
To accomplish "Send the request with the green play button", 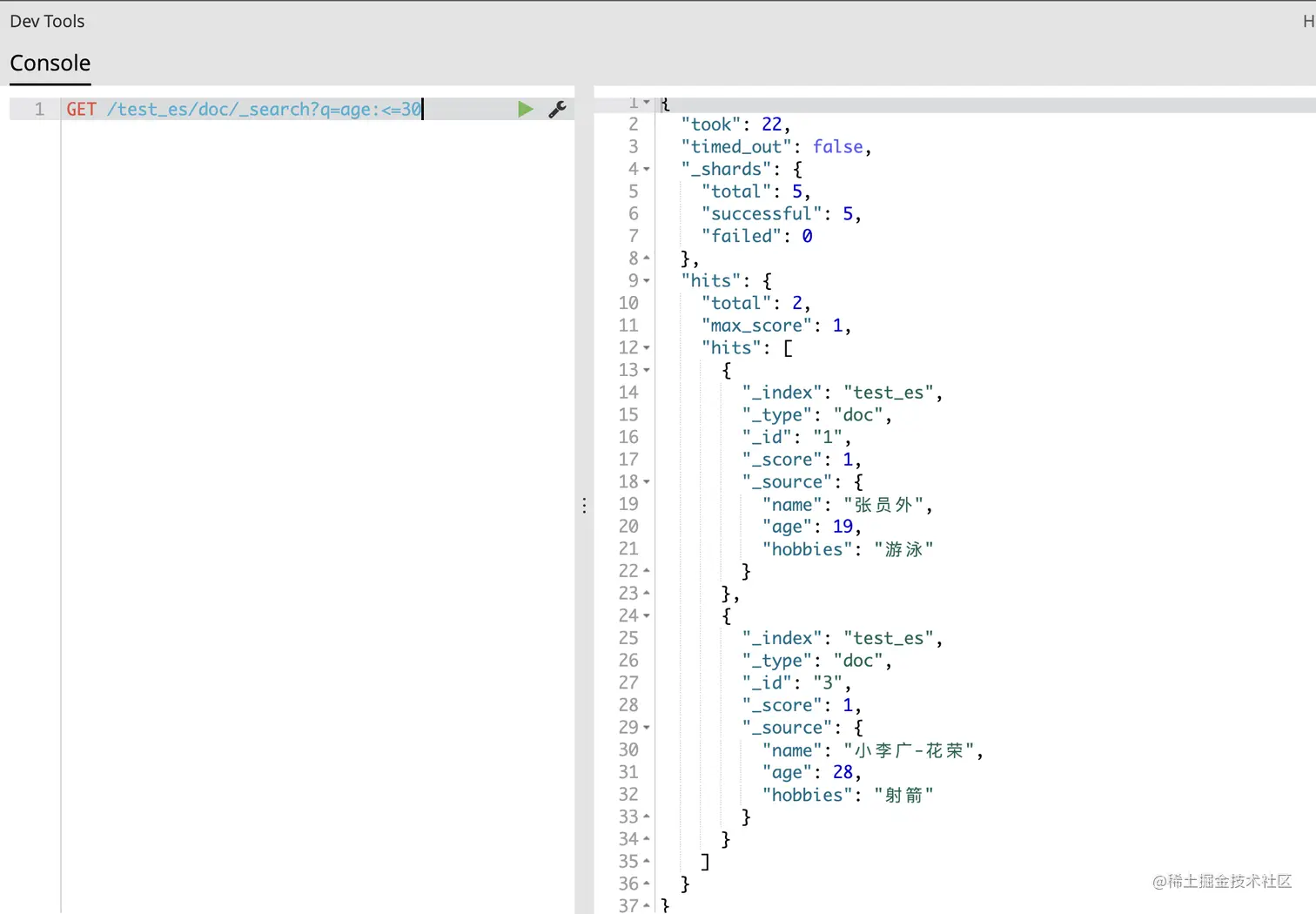I will (x=525, y=109).
